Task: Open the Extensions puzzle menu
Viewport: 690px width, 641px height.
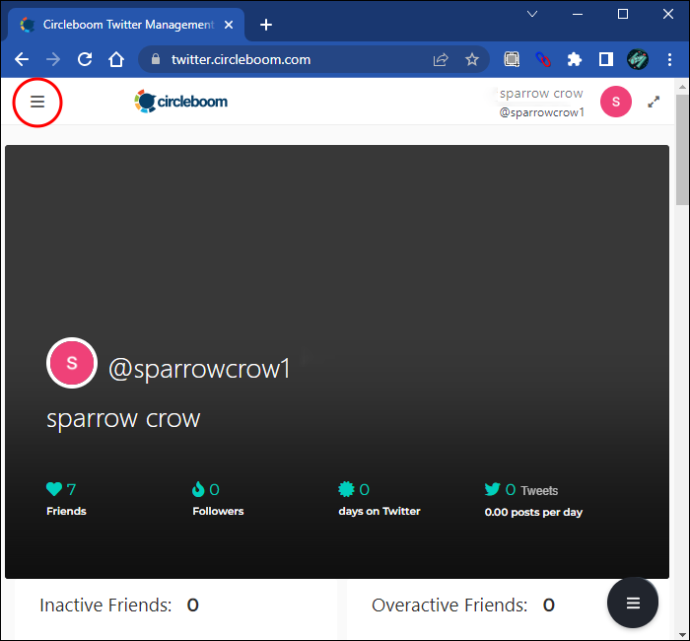Action: (574, 59)
